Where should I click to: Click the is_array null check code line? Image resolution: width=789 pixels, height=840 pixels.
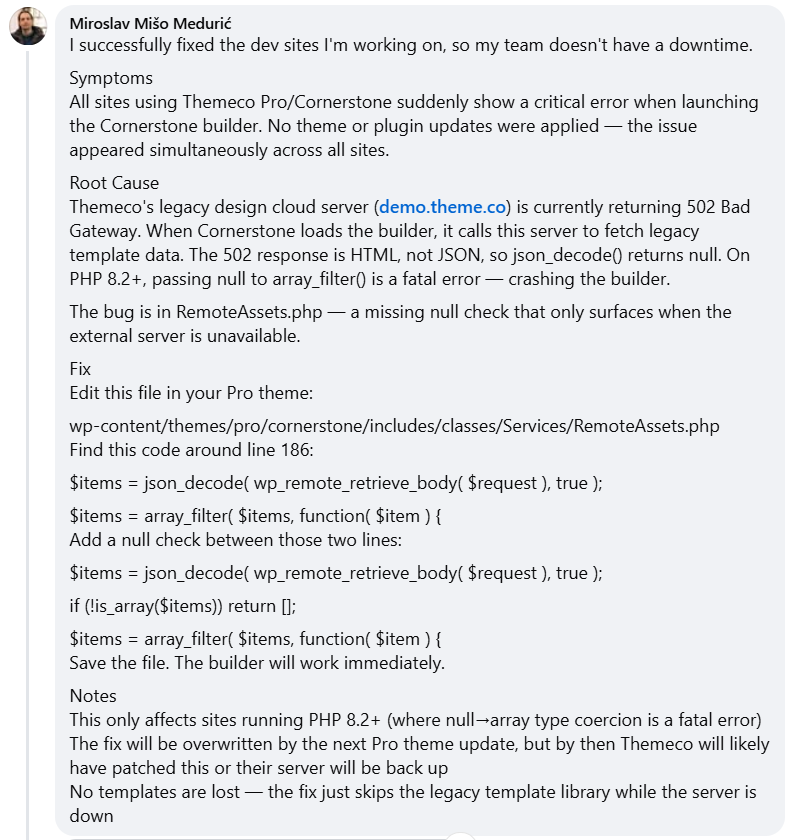point(183,606)
